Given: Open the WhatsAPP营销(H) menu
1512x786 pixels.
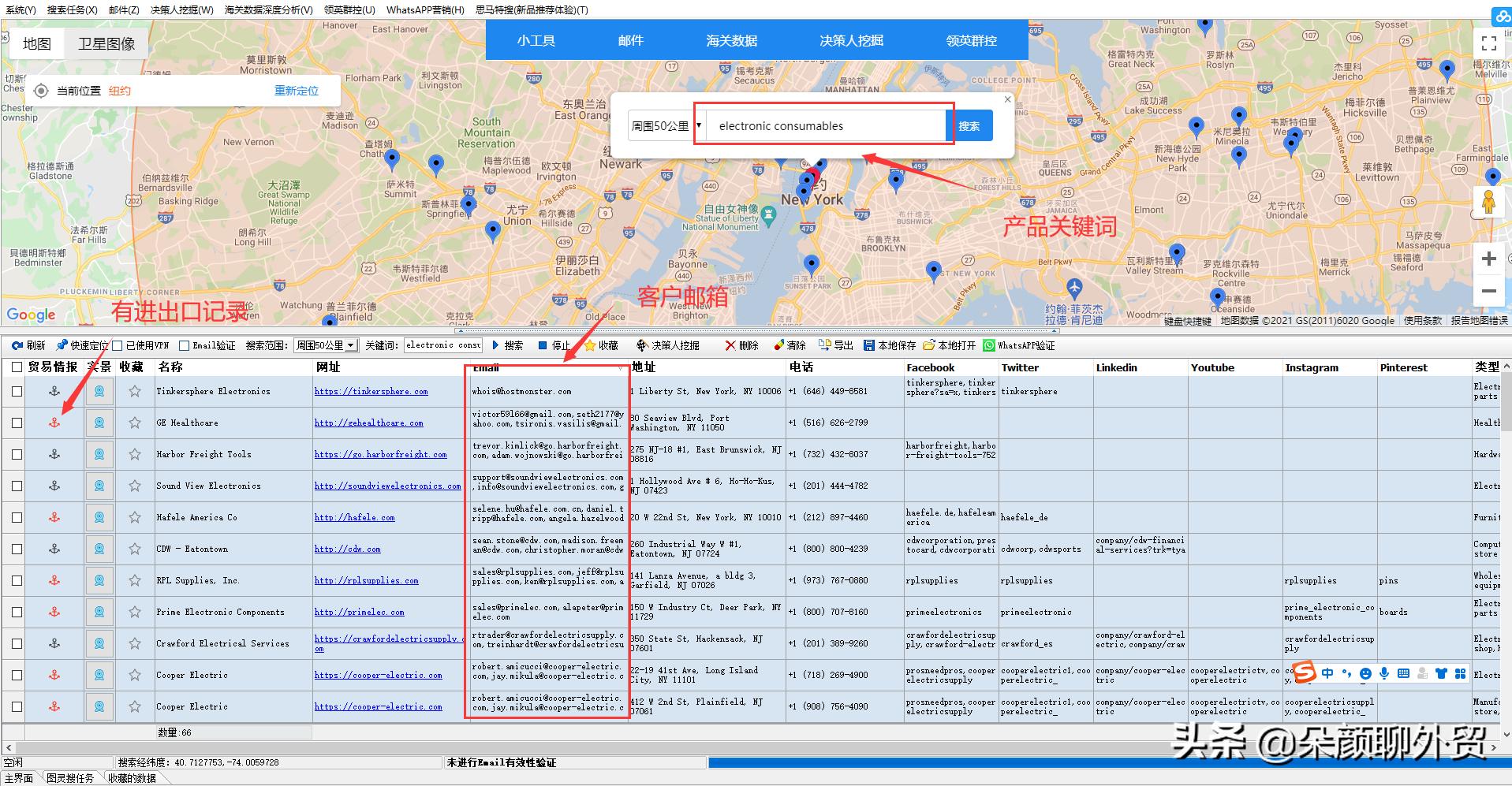Looking at the screenshot, I should click(x=425, y=10).
